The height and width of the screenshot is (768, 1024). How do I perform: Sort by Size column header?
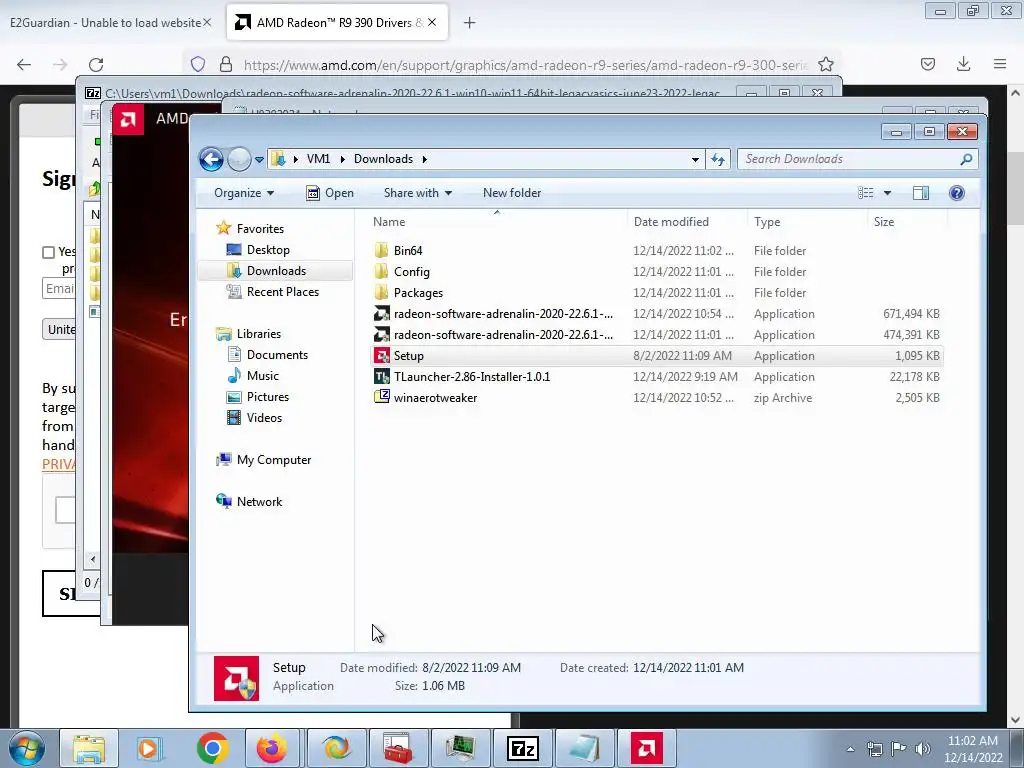884,222
